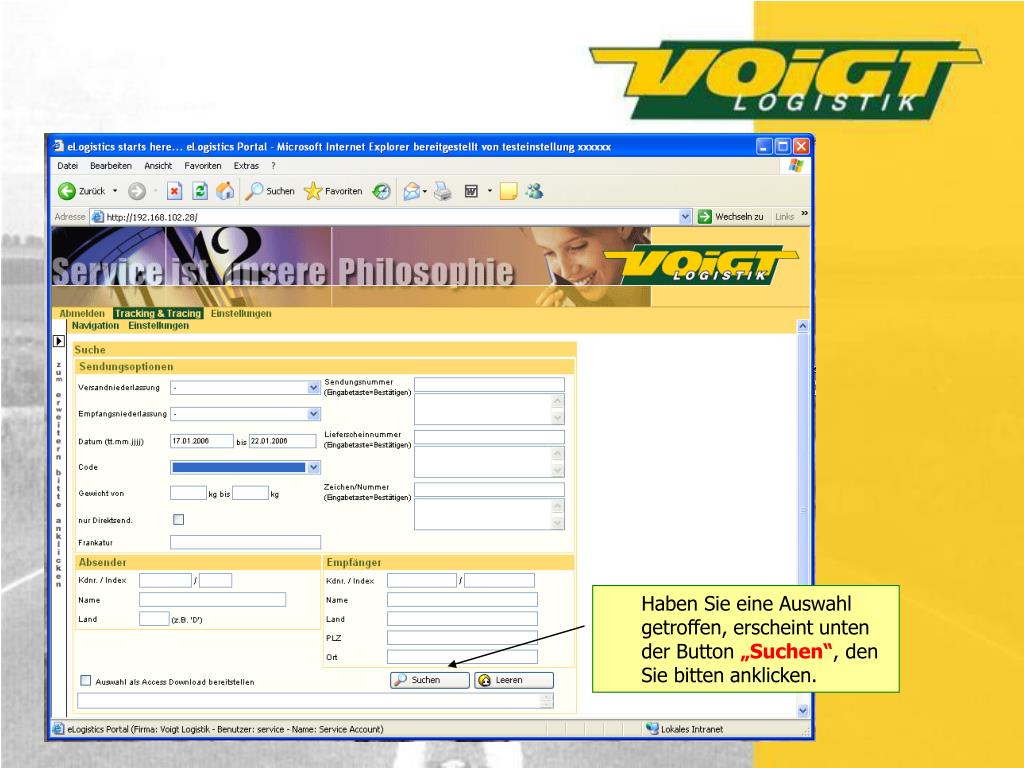Click the Messenger people icon

click(x=534, y=191)
